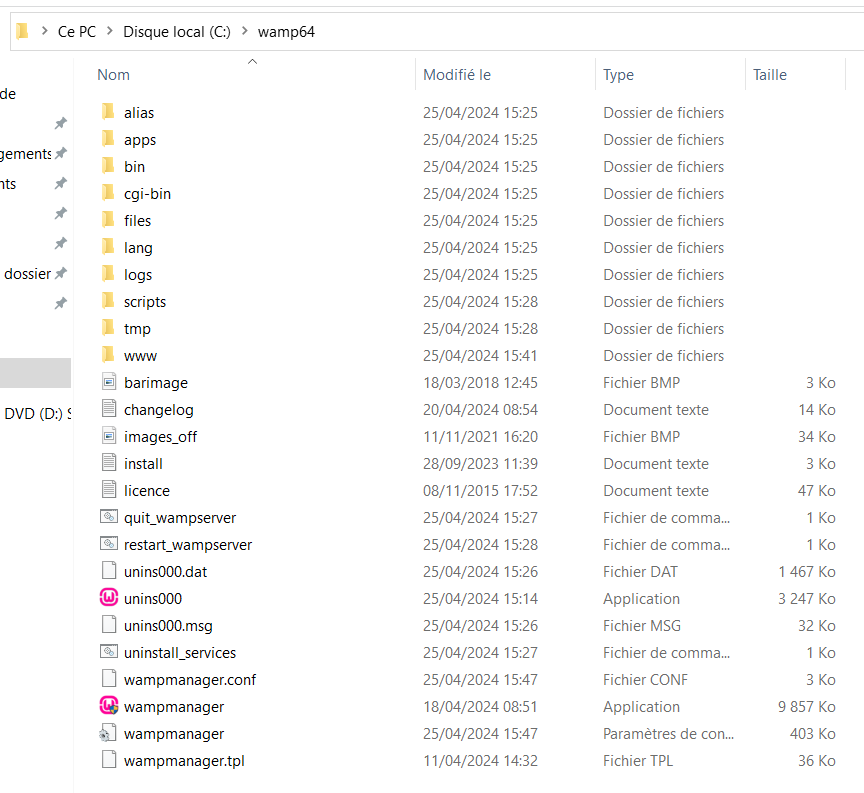This screenshot has height=793, width=864.
Task: Sort by the Nom column header
Action: point(114,75)
